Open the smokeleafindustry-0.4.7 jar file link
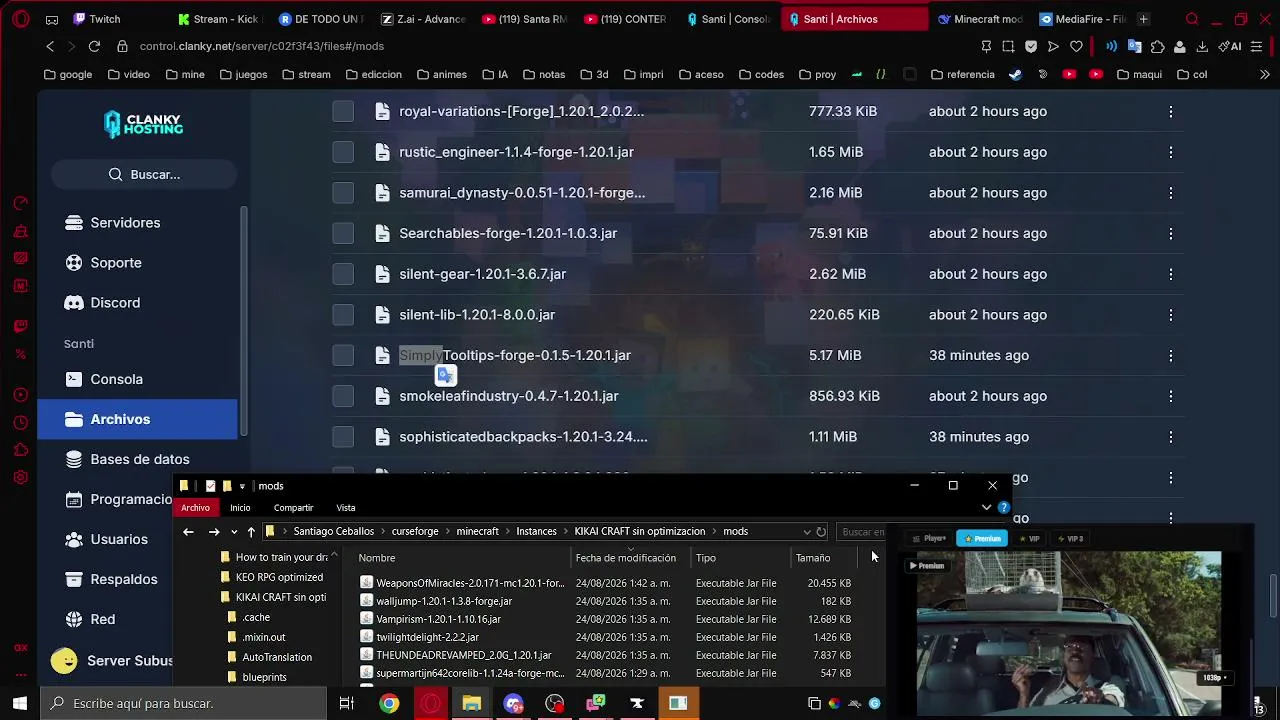The height and width of the screenshot is (720, 1280). (x=509, y=396)
